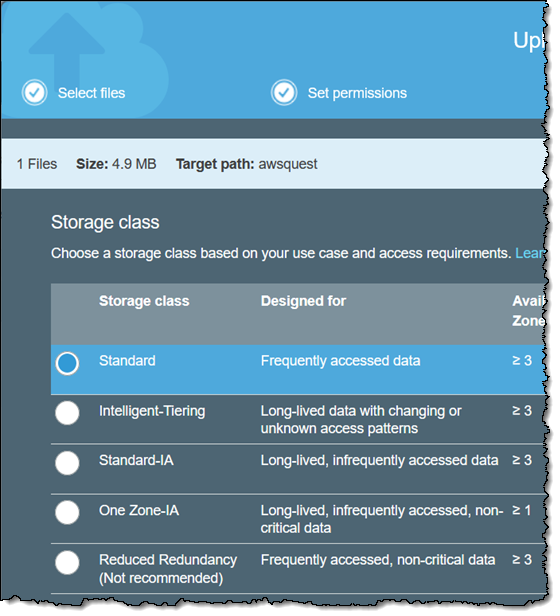Select the Standard storage class radio button
Viewport: 560px width, 616px height.
click(67, 364)
